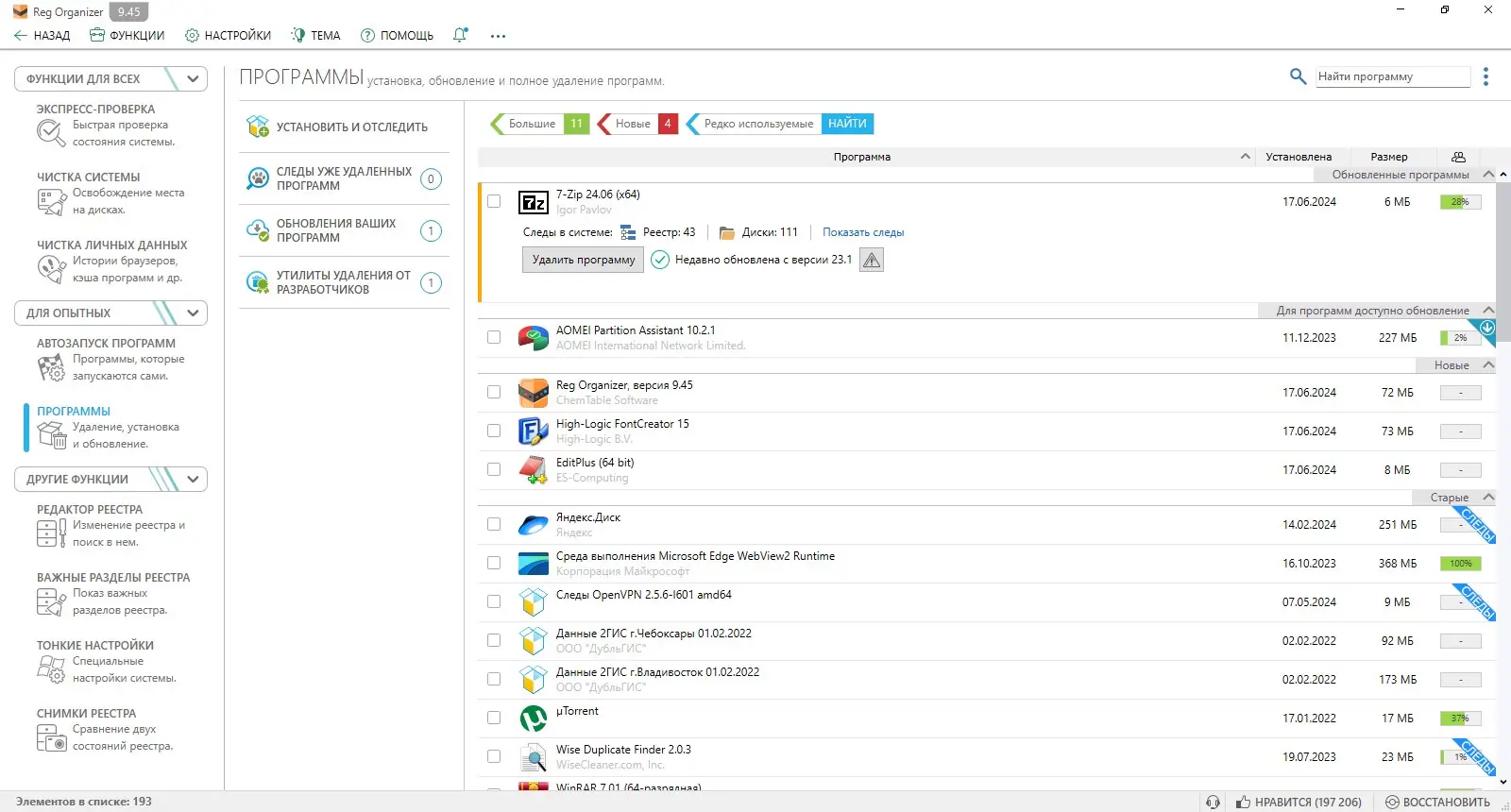Click the search magnifier icon
This screenshot has width=1511, height=812.
[1299, 76]
